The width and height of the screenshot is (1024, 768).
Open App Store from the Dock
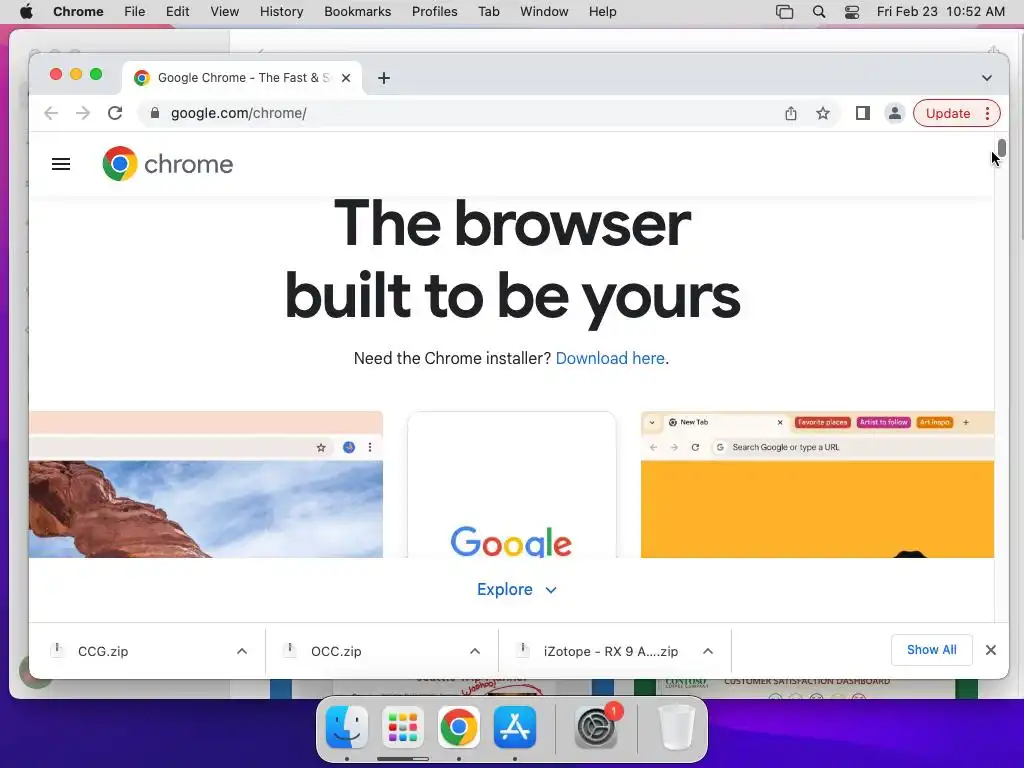[515, 727]
